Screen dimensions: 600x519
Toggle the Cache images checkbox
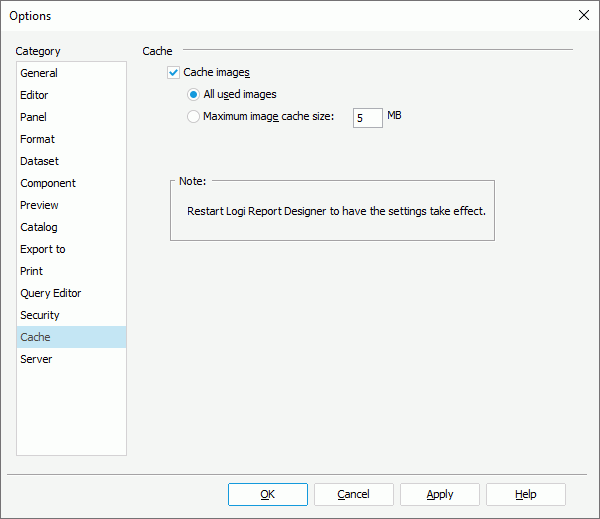173,72
